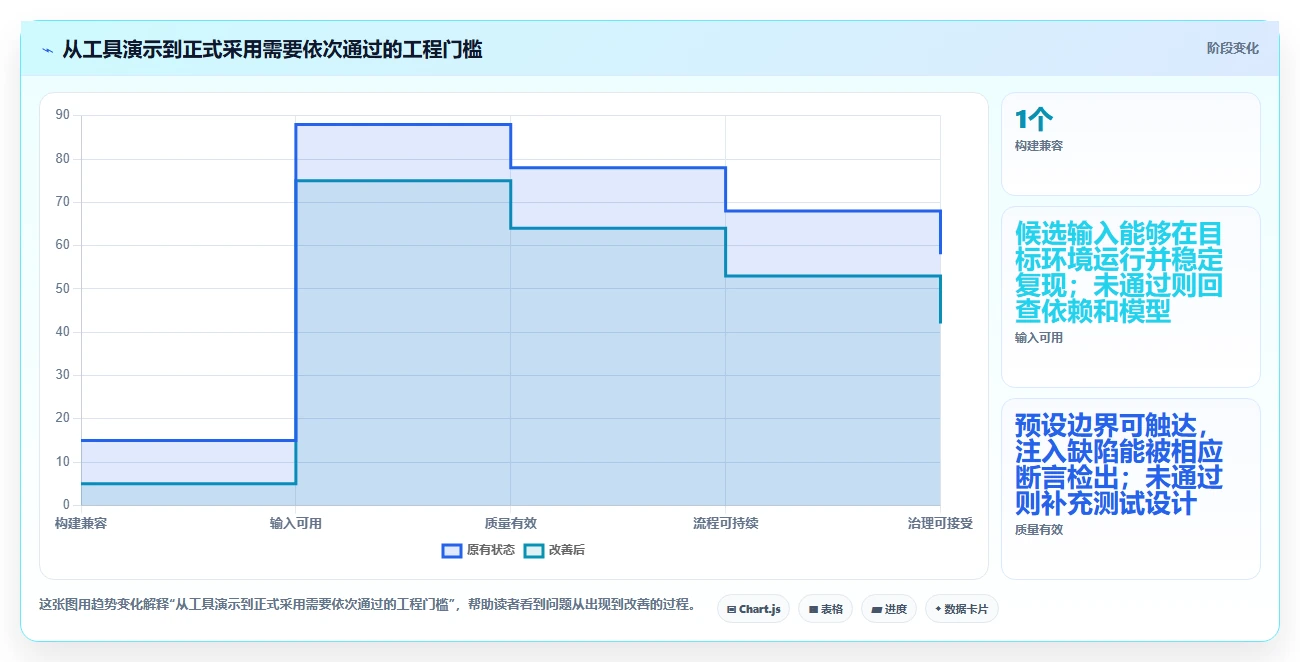Click the chart title 从工具演示到正式采用需要依次通过的工程门槛
The width and height of the screenshot is (1300, 662).
point(272,49)
